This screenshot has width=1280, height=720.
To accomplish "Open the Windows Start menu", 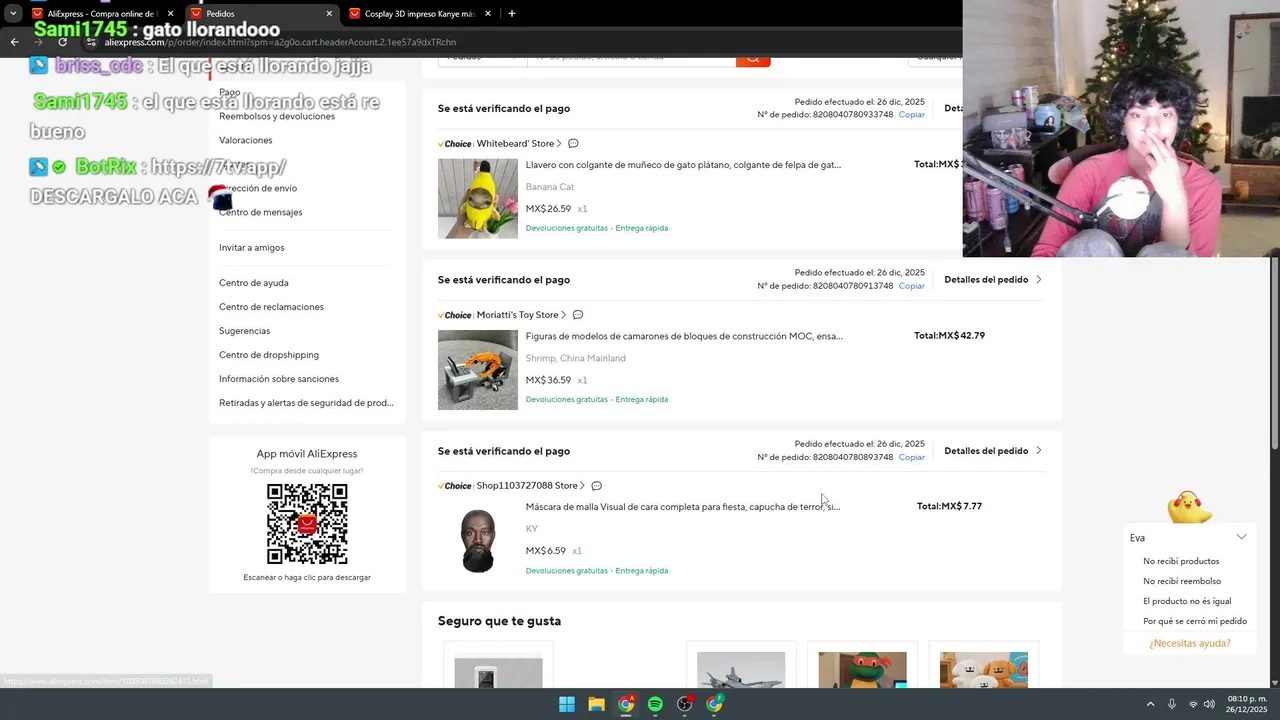I will [x=567, y=704].
